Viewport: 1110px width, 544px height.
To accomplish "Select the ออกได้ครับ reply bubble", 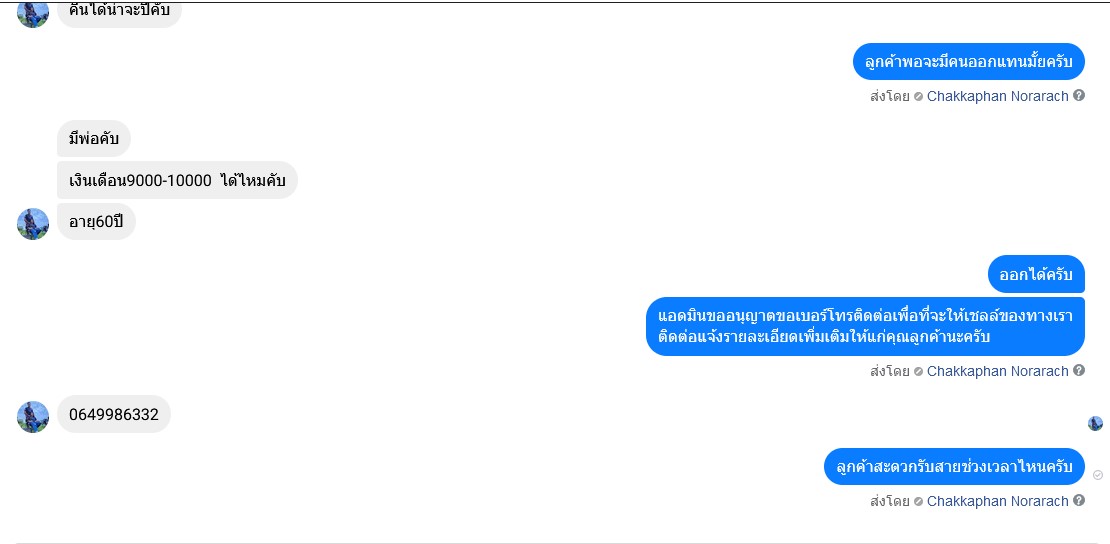I will tap(1036, 274).
